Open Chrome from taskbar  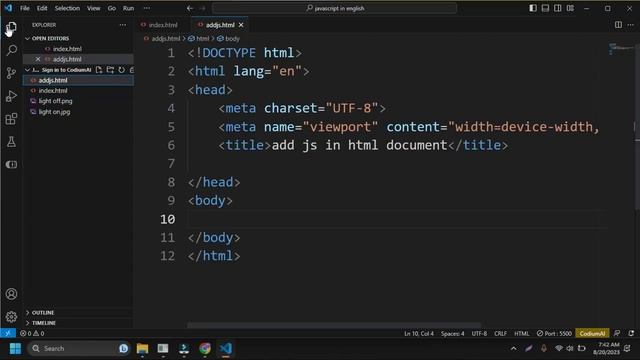pos(205,348)
